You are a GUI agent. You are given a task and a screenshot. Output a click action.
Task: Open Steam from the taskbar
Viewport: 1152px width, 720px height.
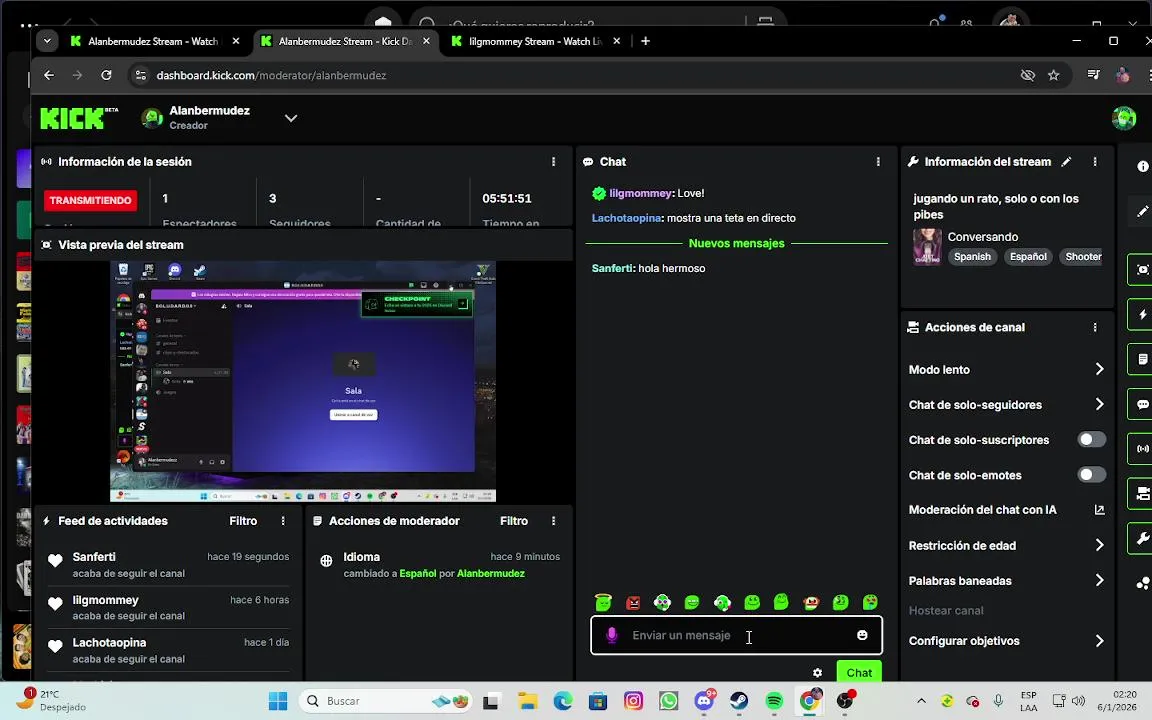click(x=739, y=701)
